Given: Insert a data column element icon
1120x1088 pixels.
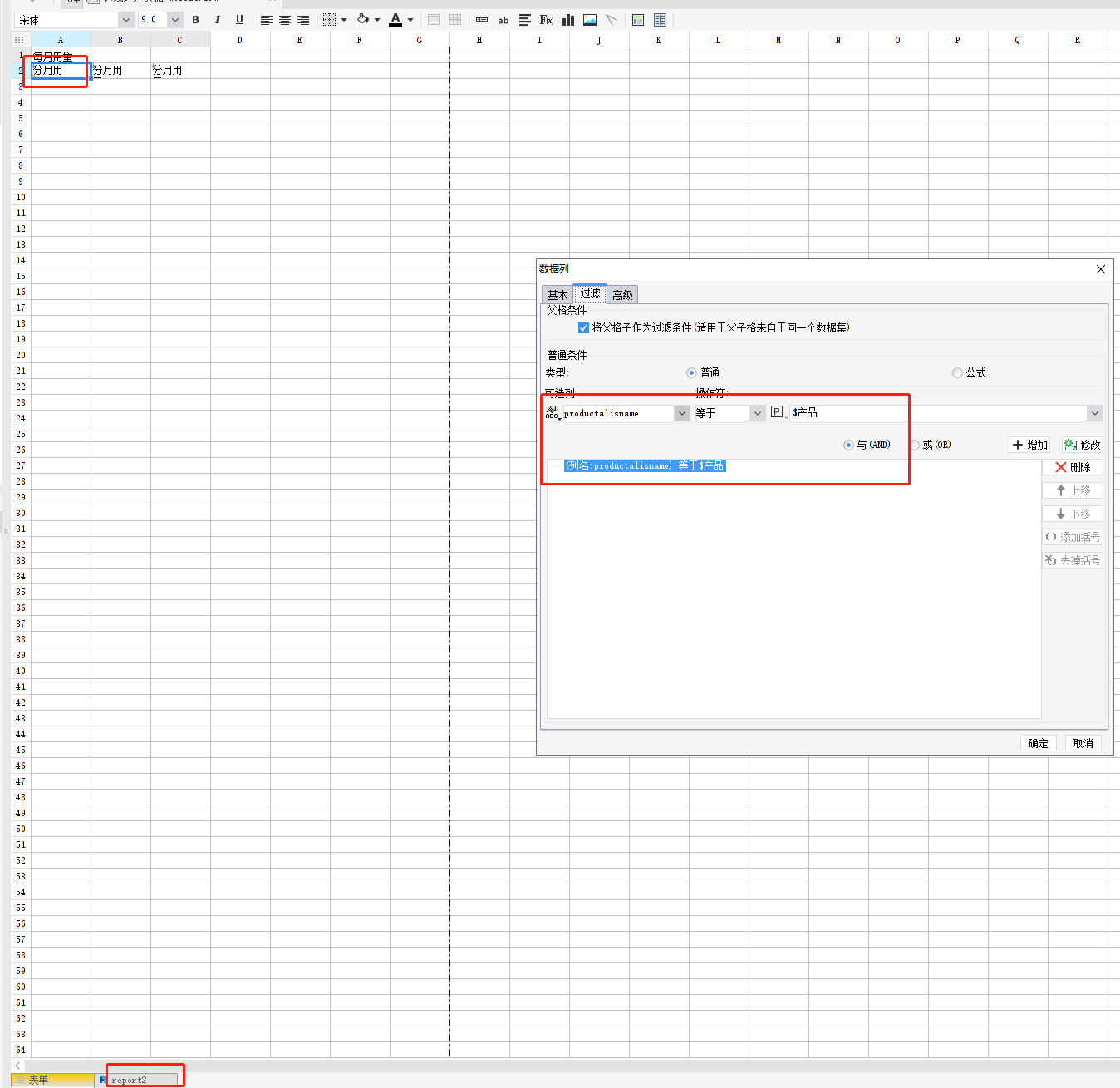Looking at the screenshot, I should tap(482, 20).
